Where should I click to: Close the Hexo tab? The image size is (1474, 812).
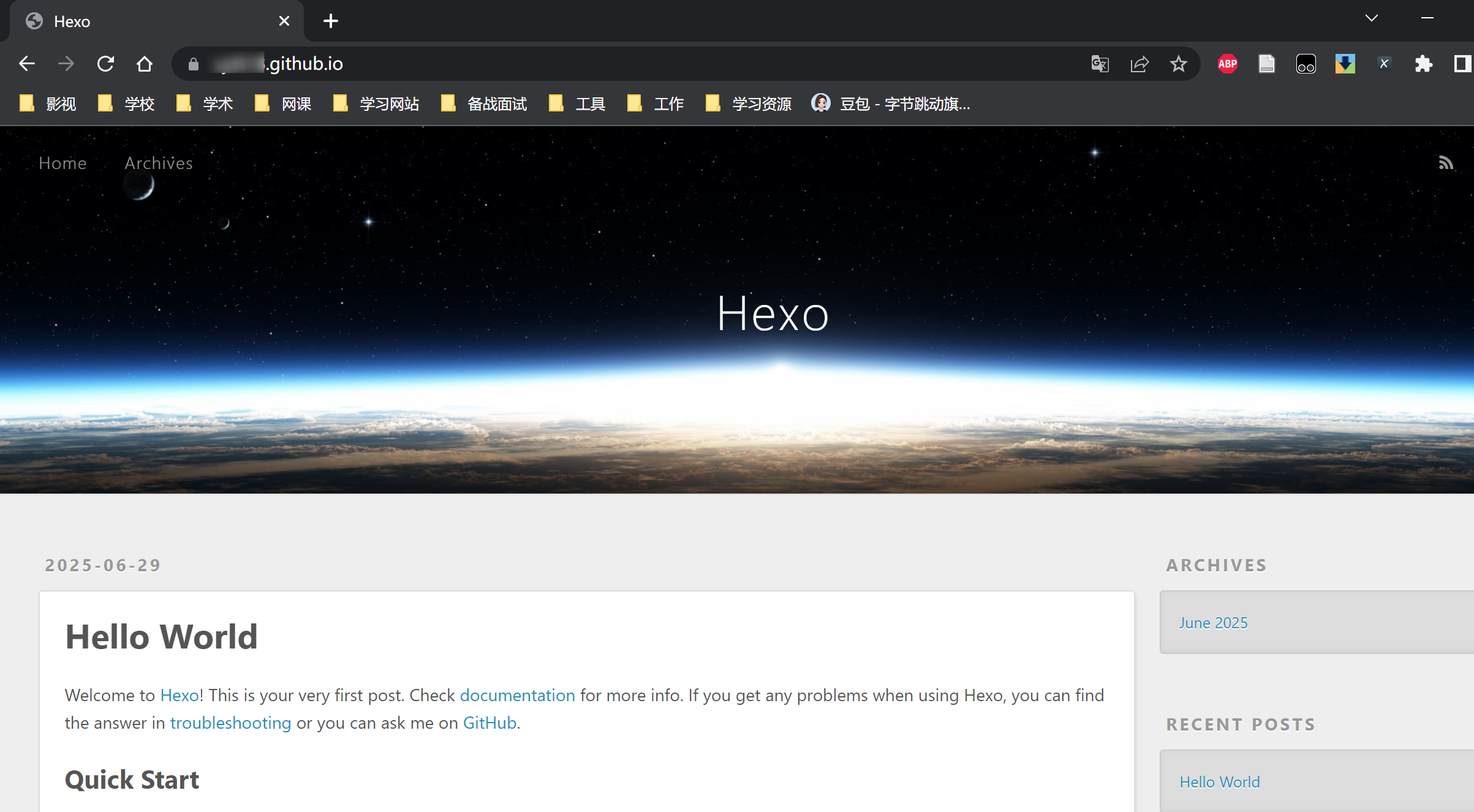pyautogui.click(x=284, y=21)
